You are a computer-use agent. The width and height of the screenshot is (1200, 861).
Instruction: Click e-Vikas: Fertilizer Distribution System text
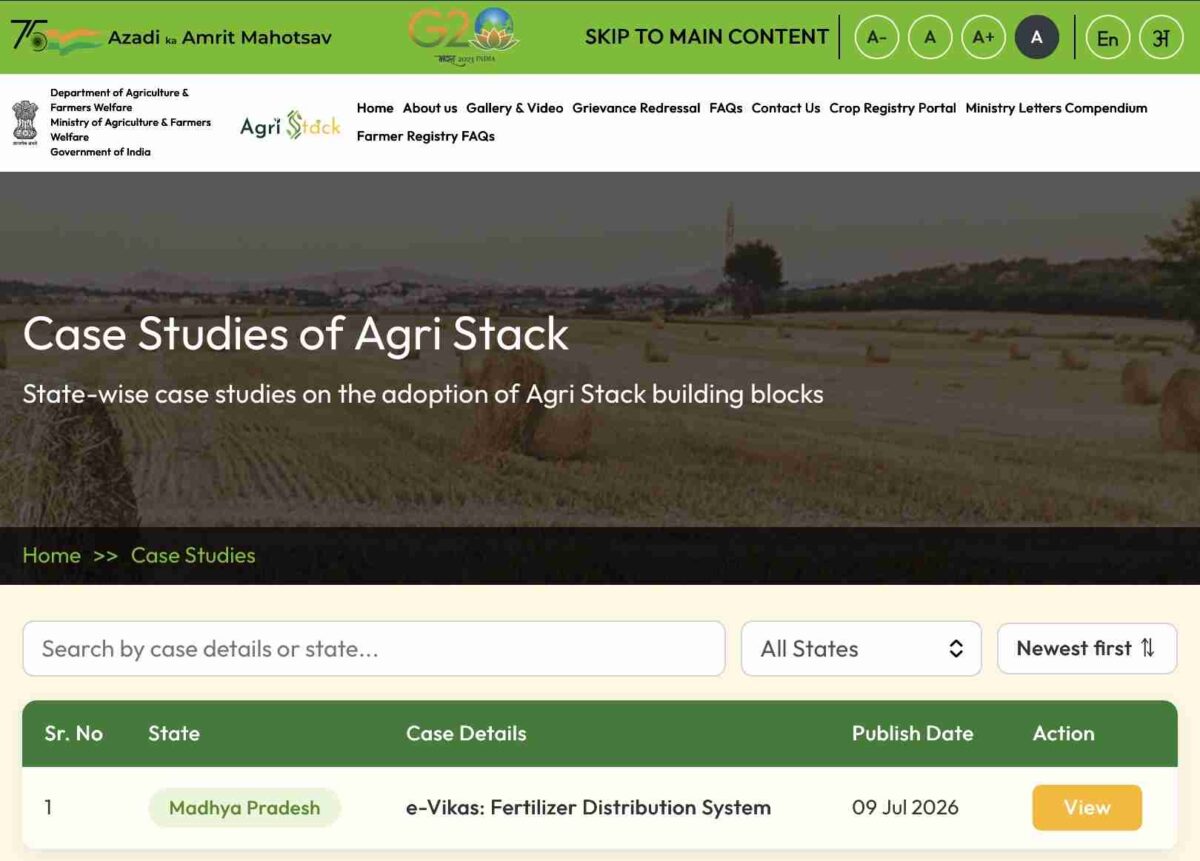click(x=588, y=807)
